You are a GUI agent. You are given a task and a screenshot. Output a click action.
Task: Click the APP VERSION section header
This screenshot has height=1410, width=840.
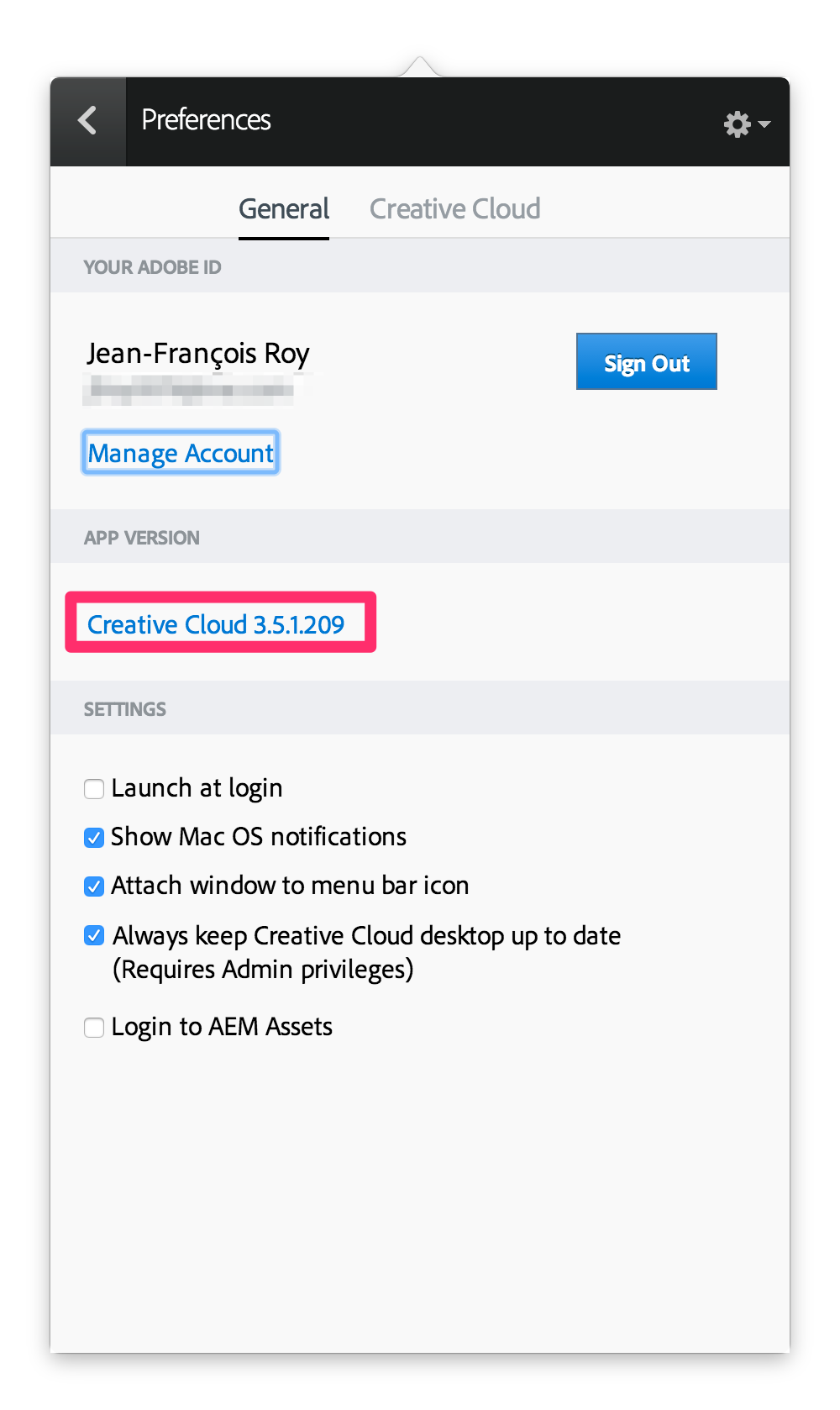point(142,538)
